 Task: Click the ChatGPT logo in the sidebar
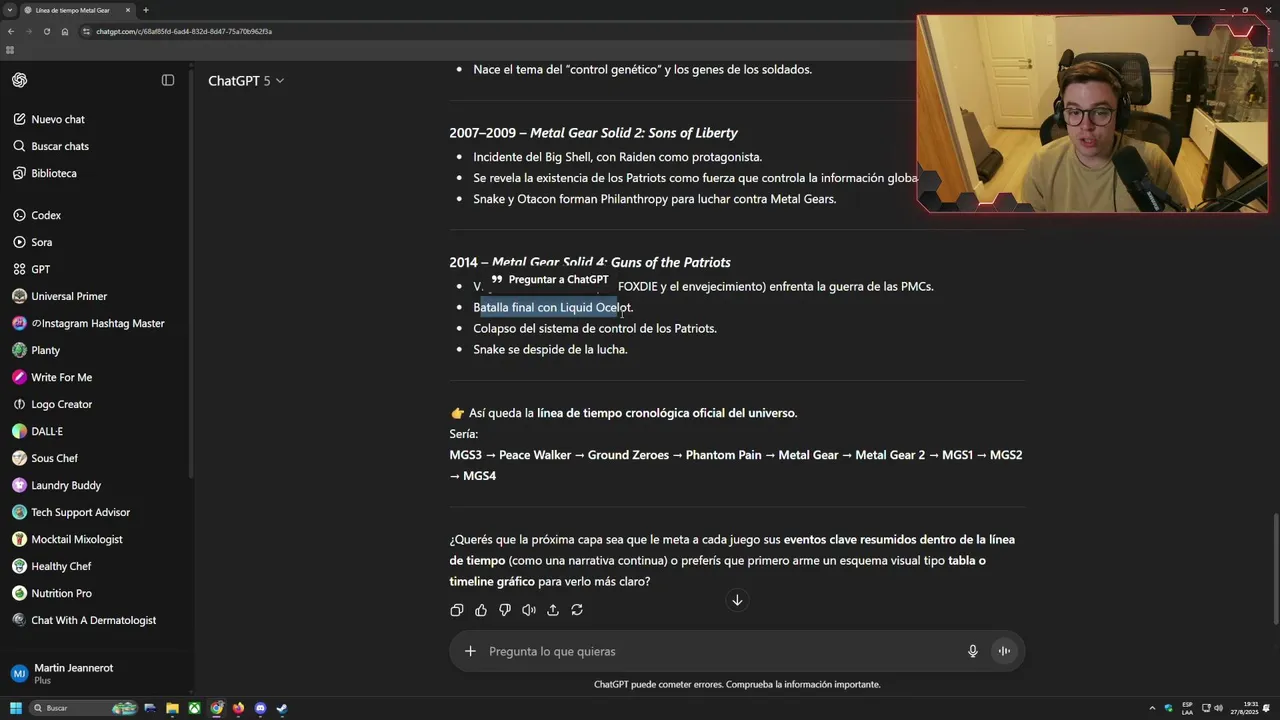tap(20, 80)
